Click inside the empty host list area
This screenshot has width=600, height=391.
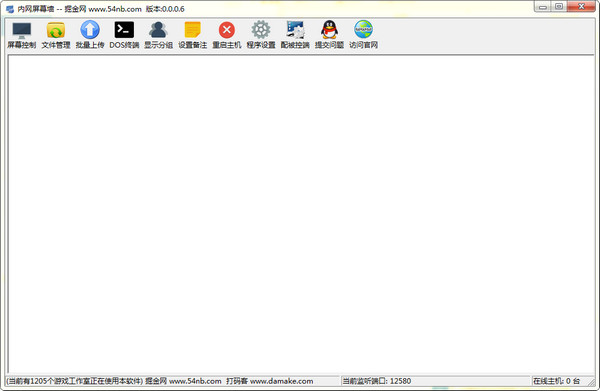tap(301, 214)
